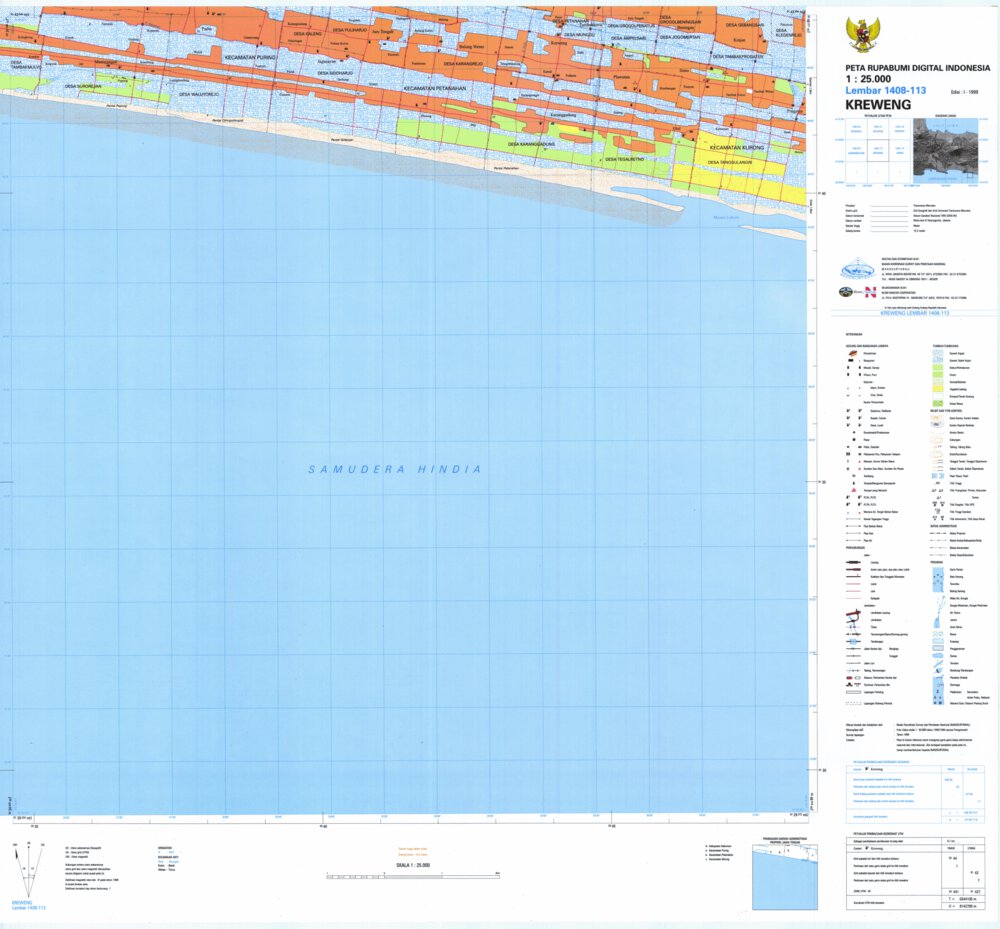Click the center cell of the Petunjuk Letak Peta grid

878,150
